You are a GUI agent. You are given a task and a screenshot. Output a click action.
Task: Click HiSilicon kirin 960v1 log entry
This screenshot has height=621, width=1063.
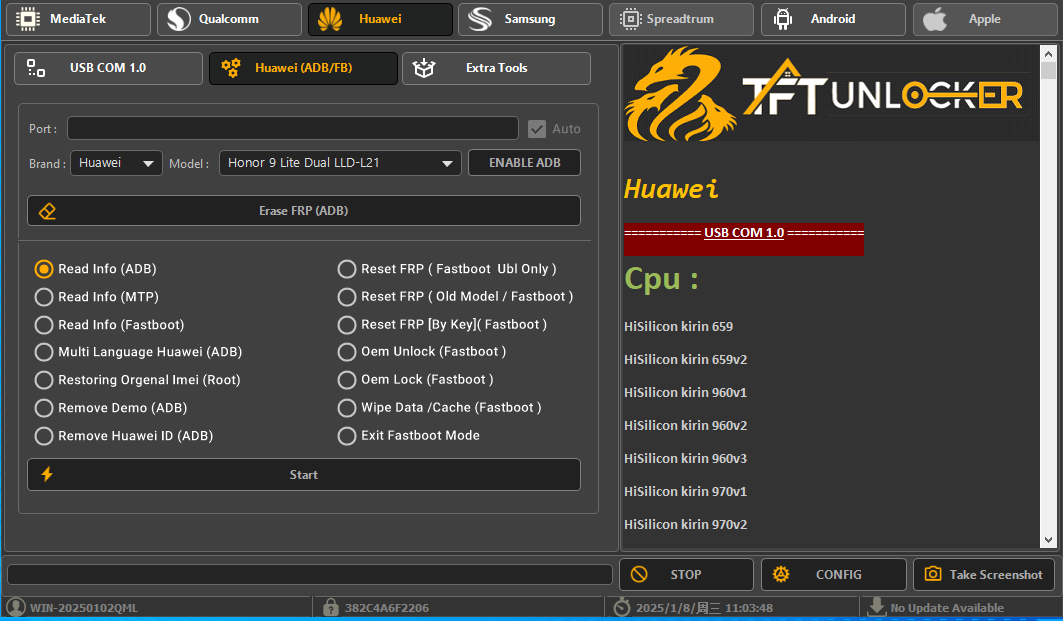click(685, 392)
